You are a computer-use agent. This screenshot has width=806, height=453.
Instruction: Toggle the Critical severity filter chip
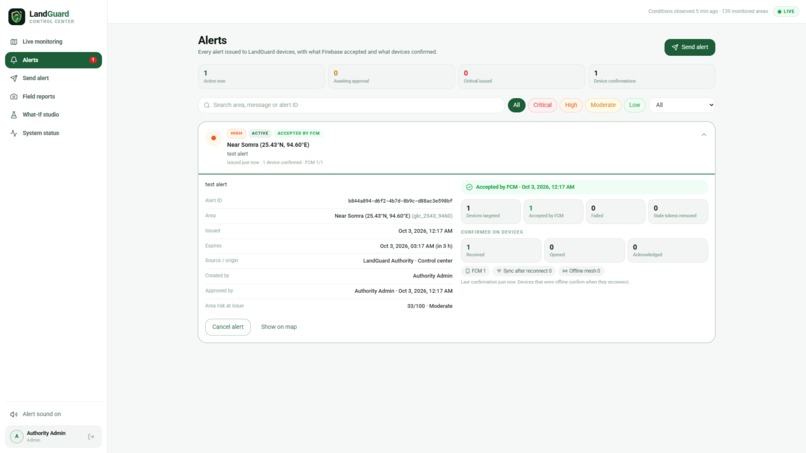542,105
